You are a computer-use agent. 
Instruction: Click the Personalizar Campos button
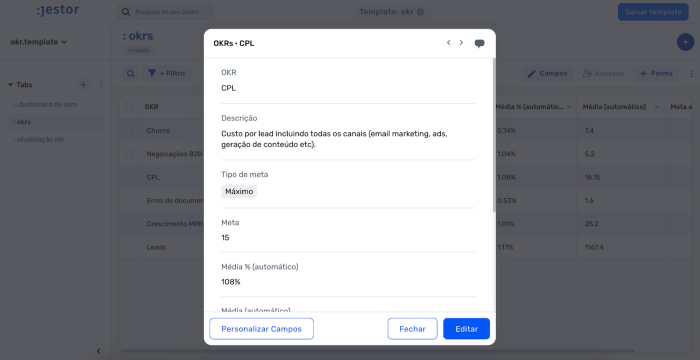[x=262, y=329]
